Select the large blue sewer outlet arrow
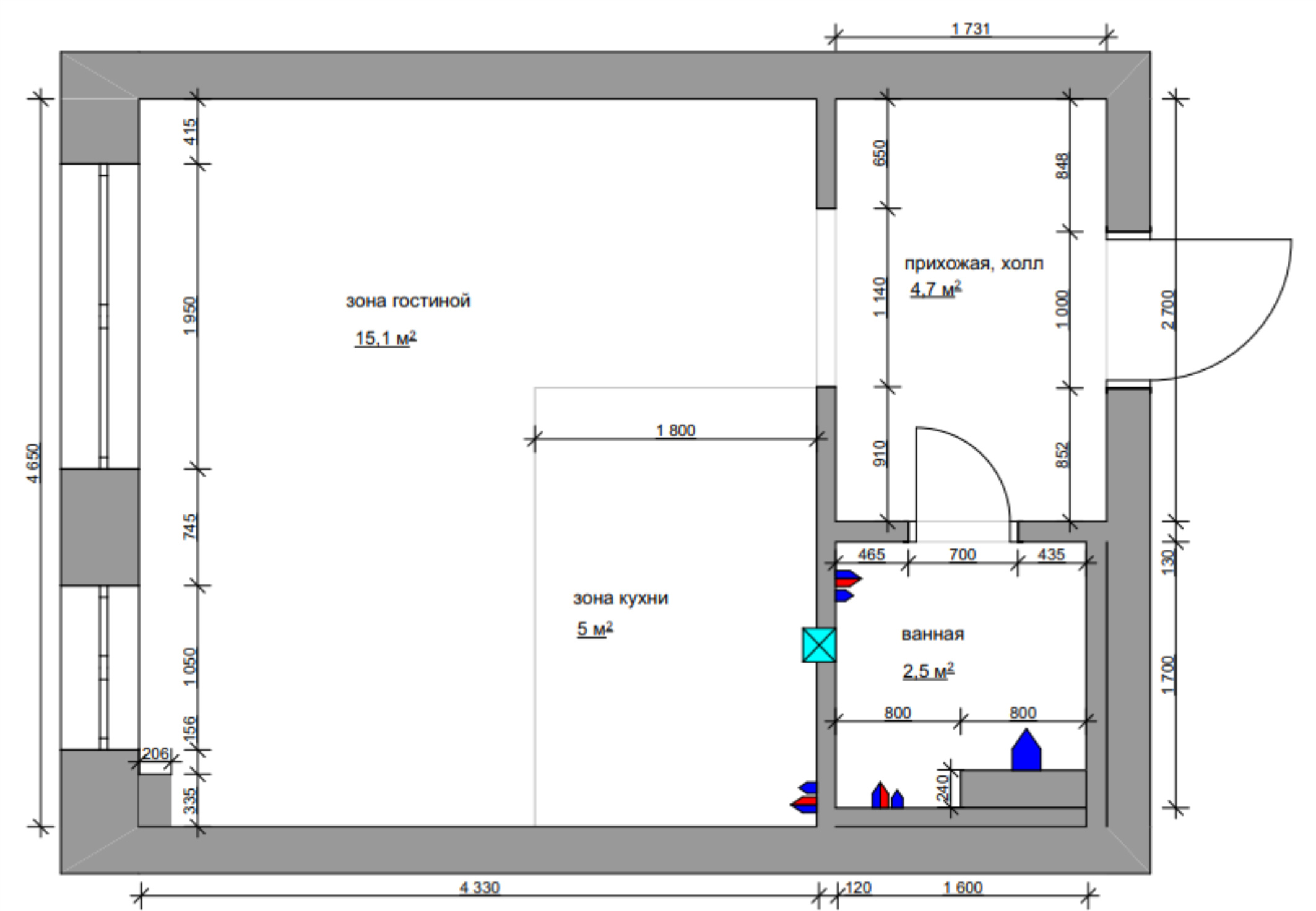Image resolution: width=1316 pixels, height=911 pixels. 1026,749
